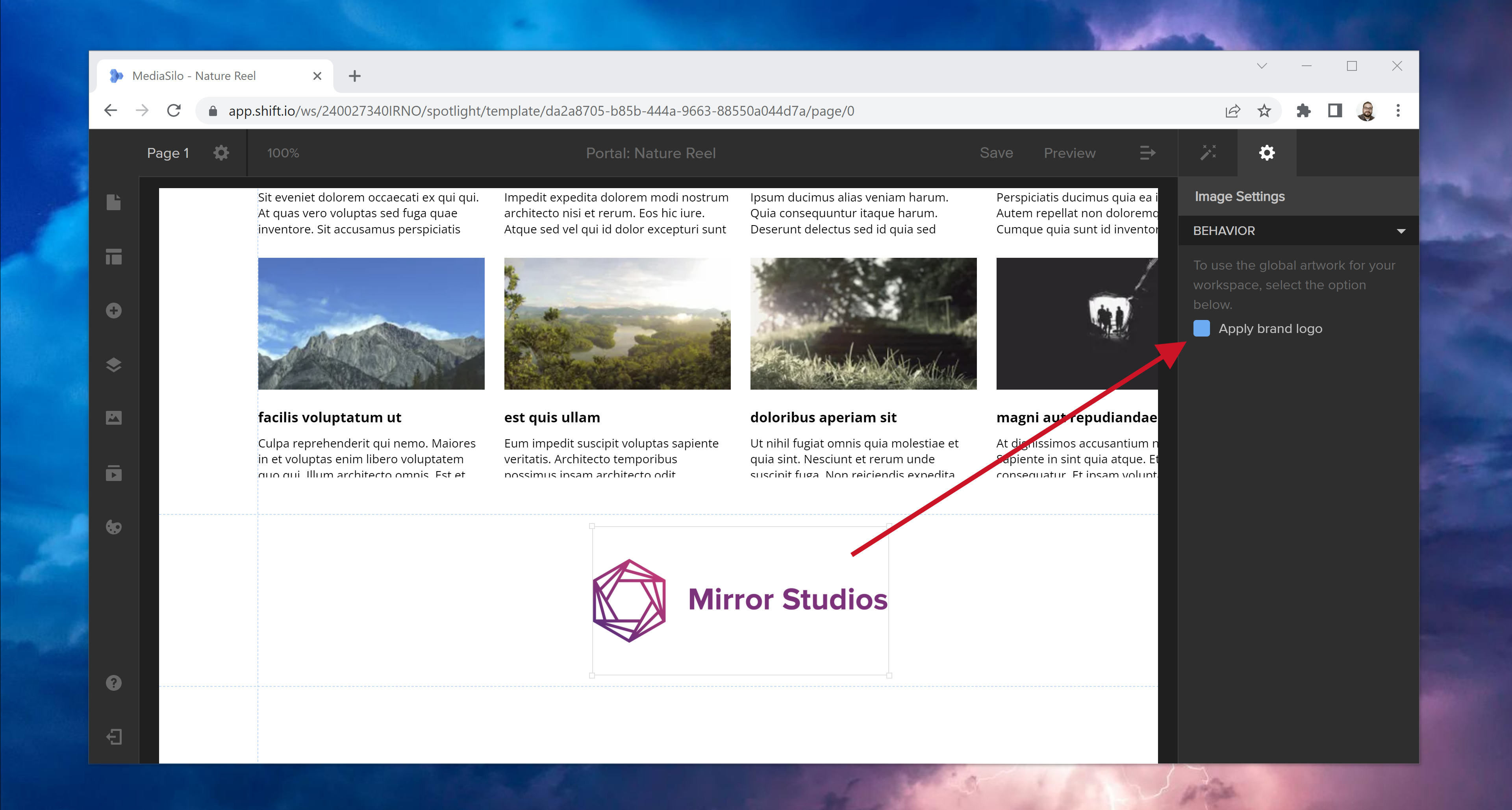The image size is (1512, 810).
Task: Close the MediaSilo - Nature Reel tab
Action: 317,76
